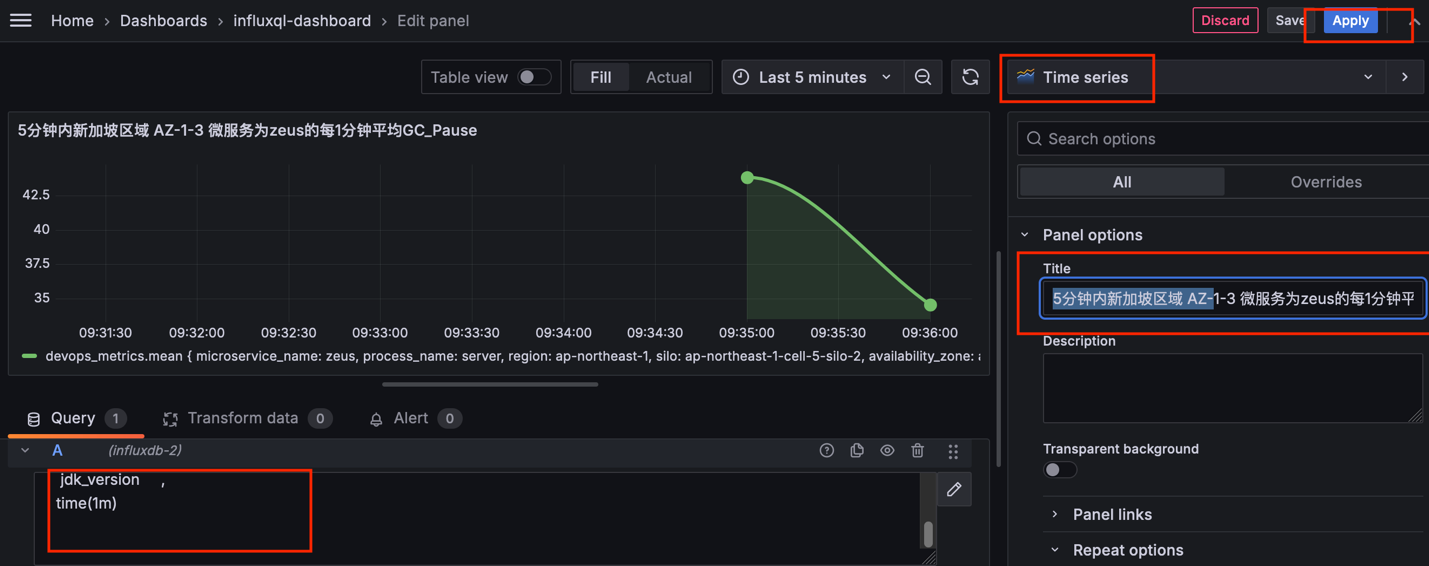Collapse top bar with chevron icon

(x=1414, y=21)
